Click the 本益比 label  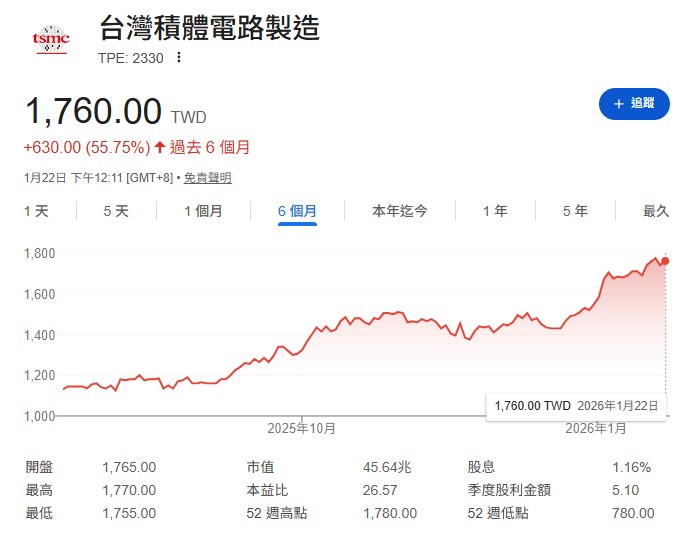pos(267,490)
